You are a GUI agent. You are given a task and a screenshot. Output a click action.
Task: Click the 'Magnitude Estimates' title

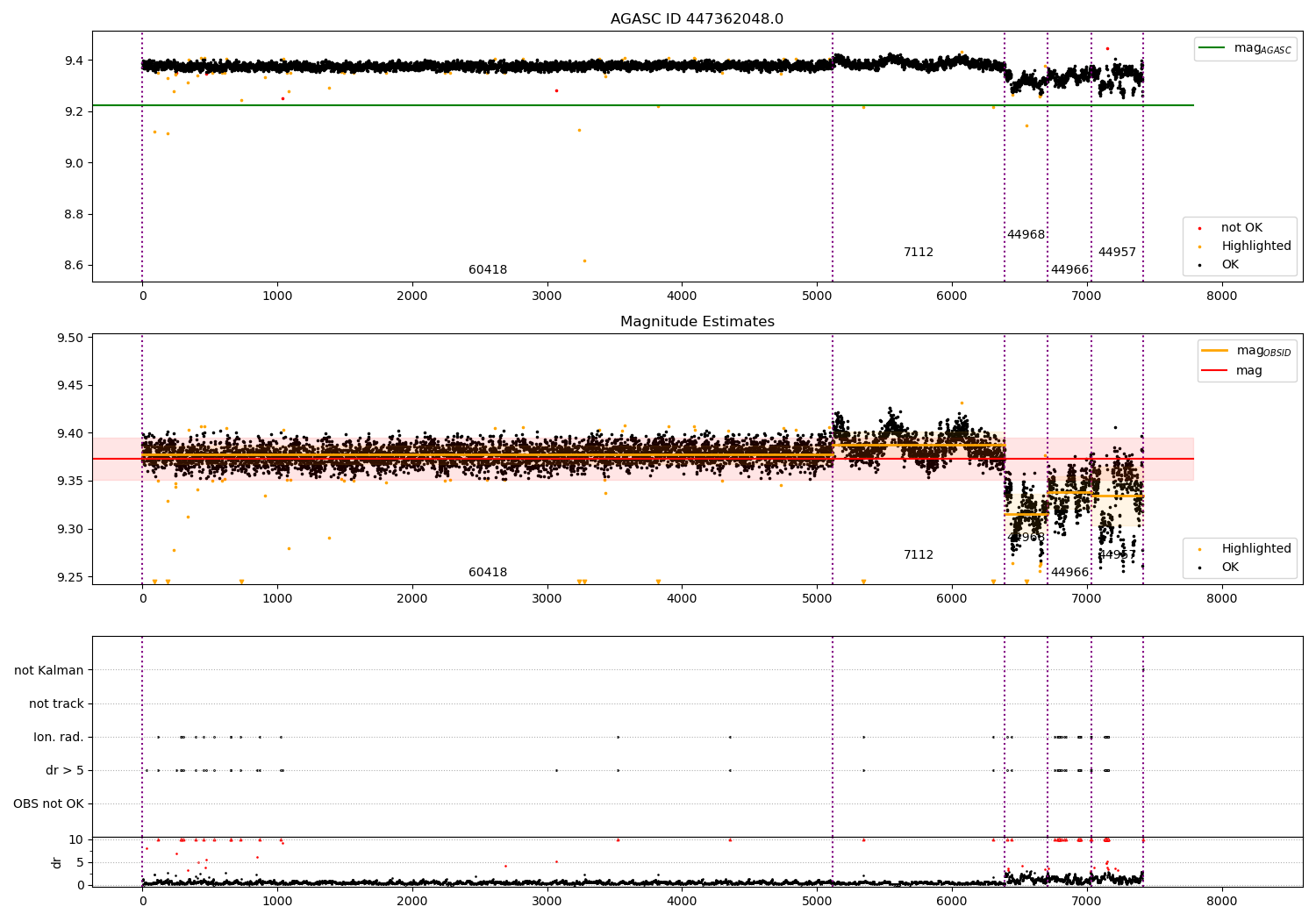[697, 322]
